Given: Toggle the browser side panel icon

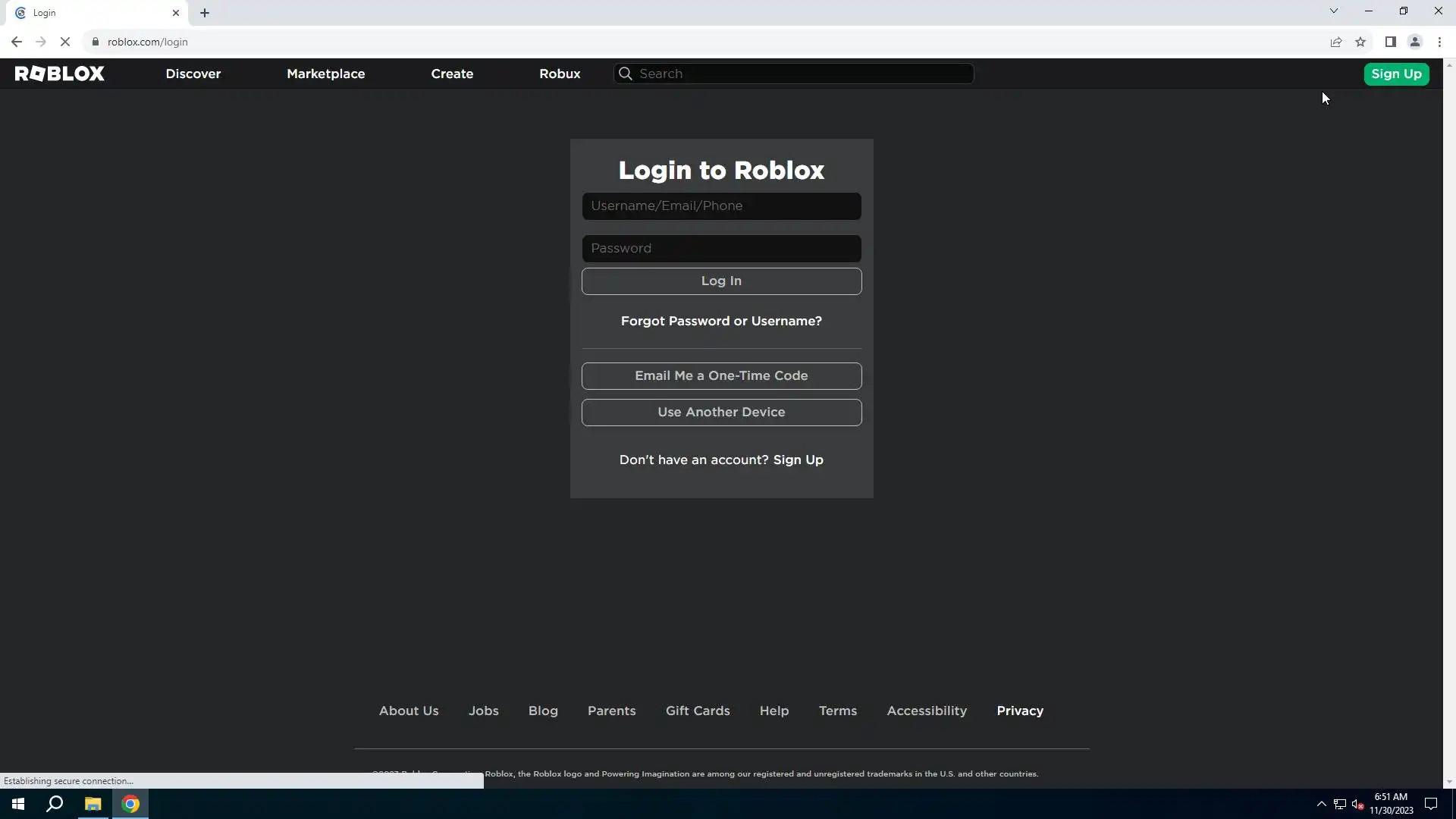Looking at the screenshot, I should (1390, 42).
